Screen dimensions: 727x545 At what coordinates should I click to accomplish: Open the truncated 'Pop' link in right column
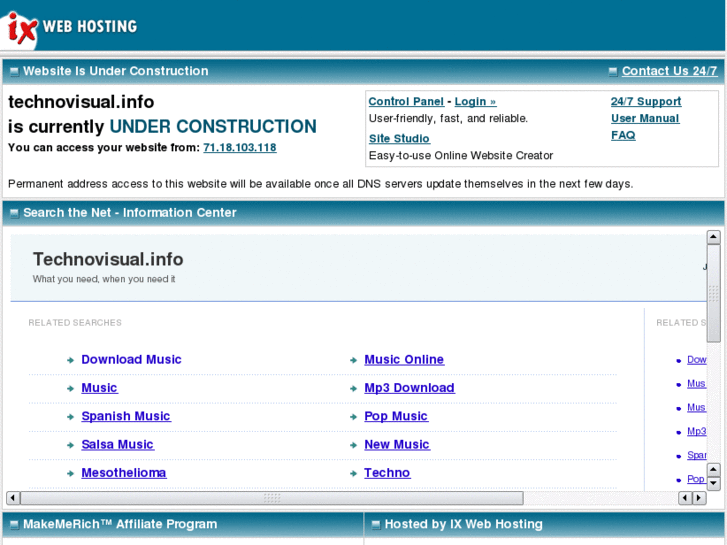click(x=695, y=479)
